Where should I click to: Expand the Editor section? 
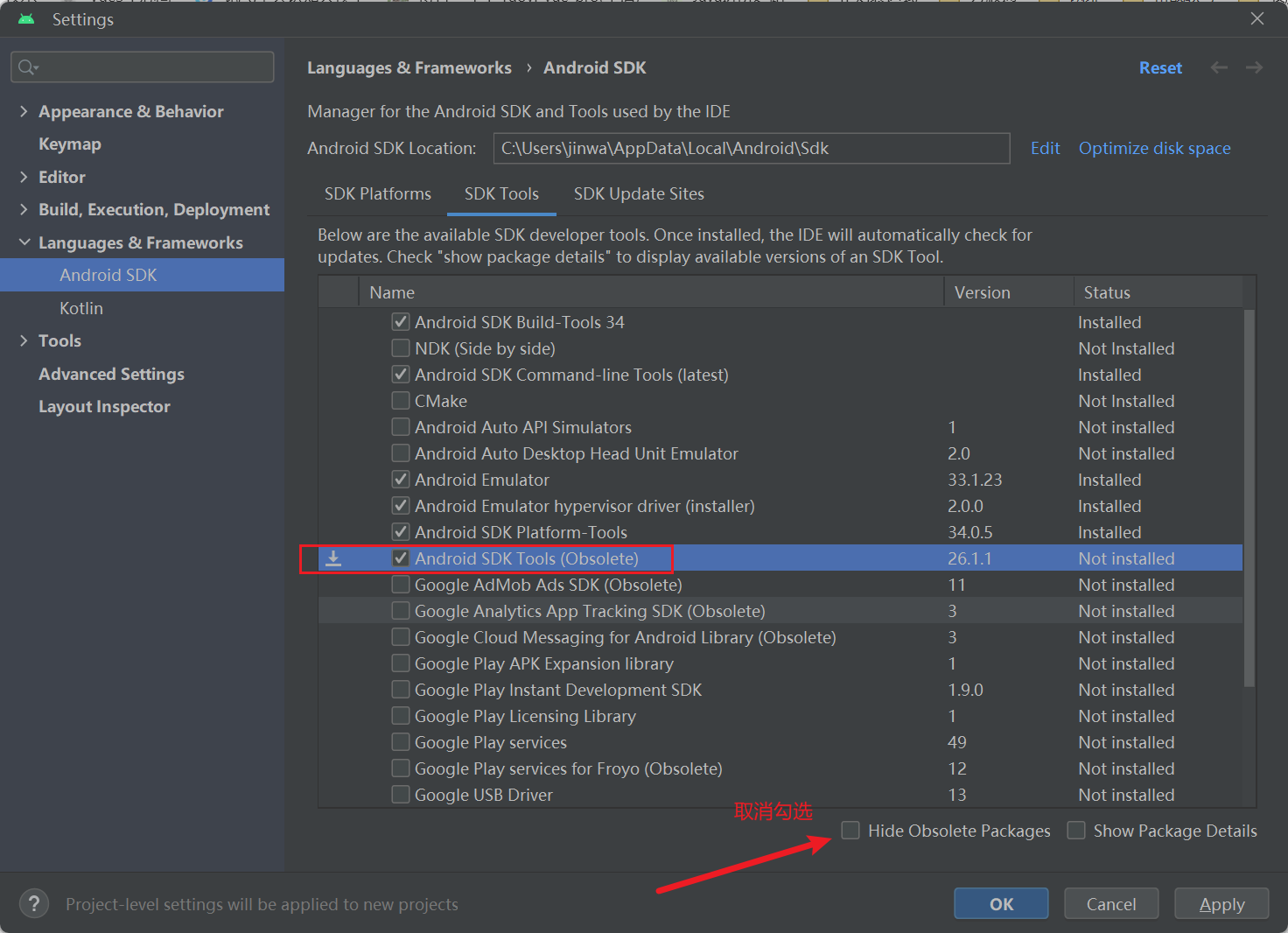[24, 177]
